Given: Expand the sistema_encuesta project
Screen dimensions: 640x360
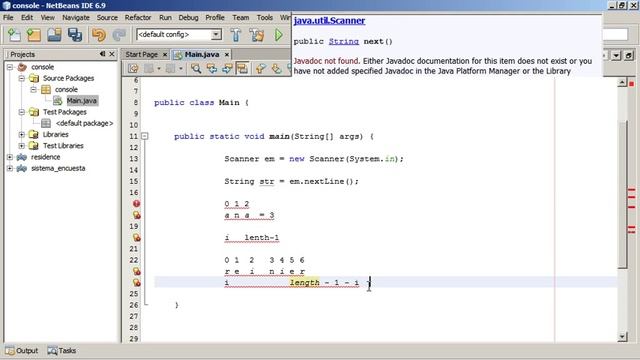Looking at the screenshot, I should point(10,168).
